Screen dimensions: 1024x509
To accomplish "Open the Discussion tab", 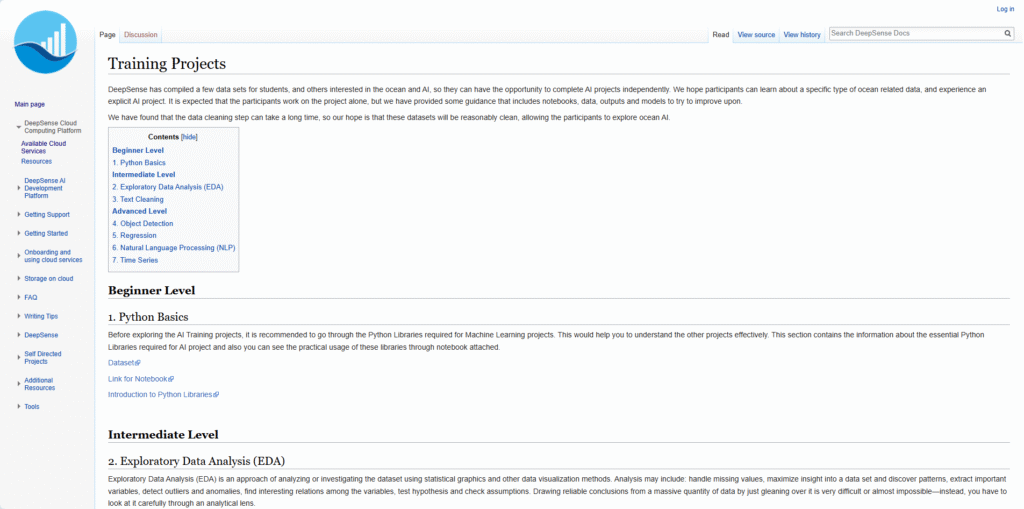I will (140, 35).
